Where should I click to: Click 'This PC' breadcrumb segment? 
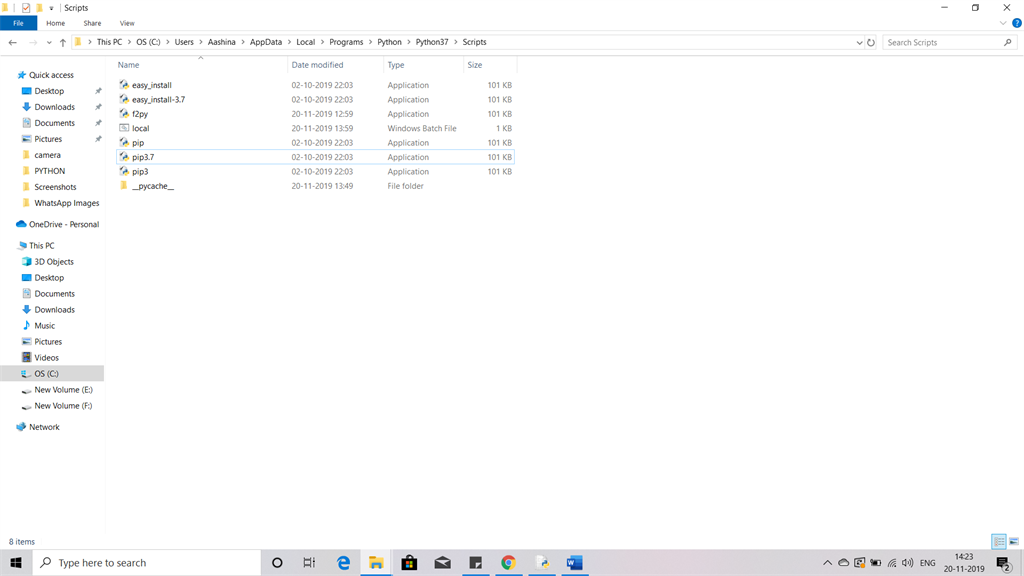pyautogui.click(x=109, y=42)
